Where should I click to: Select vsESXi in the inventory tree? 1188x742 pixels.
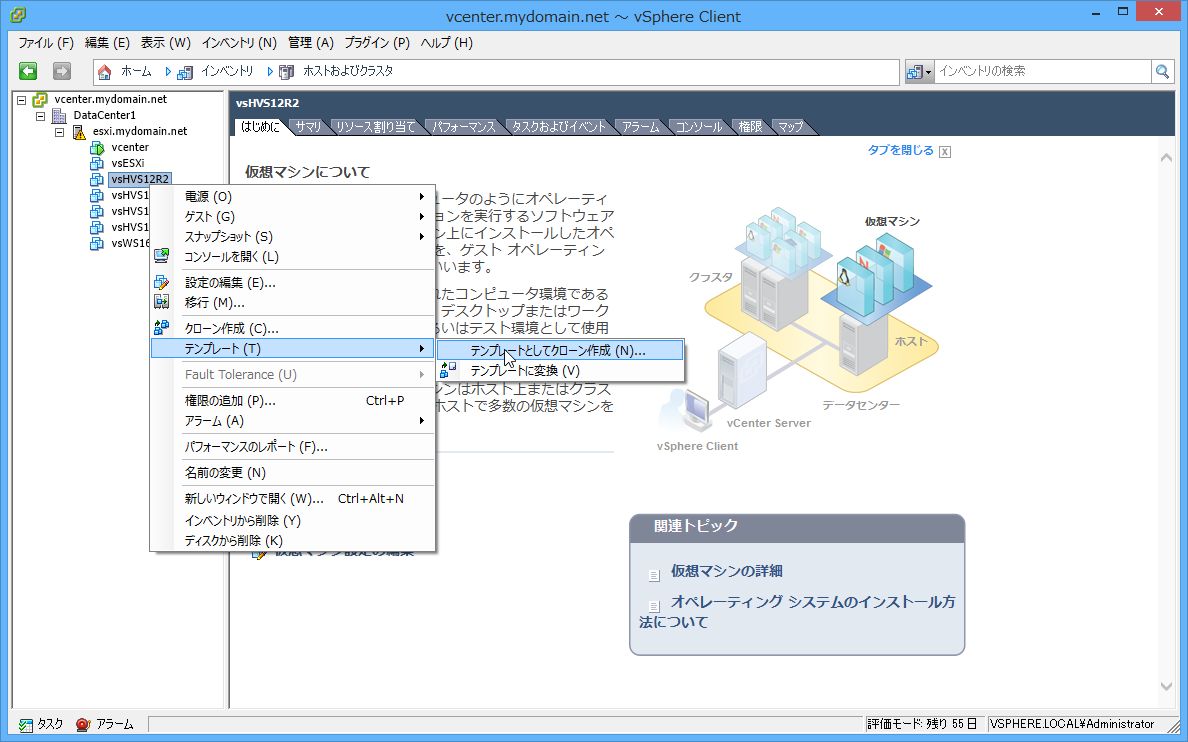(x=127, y=163)
